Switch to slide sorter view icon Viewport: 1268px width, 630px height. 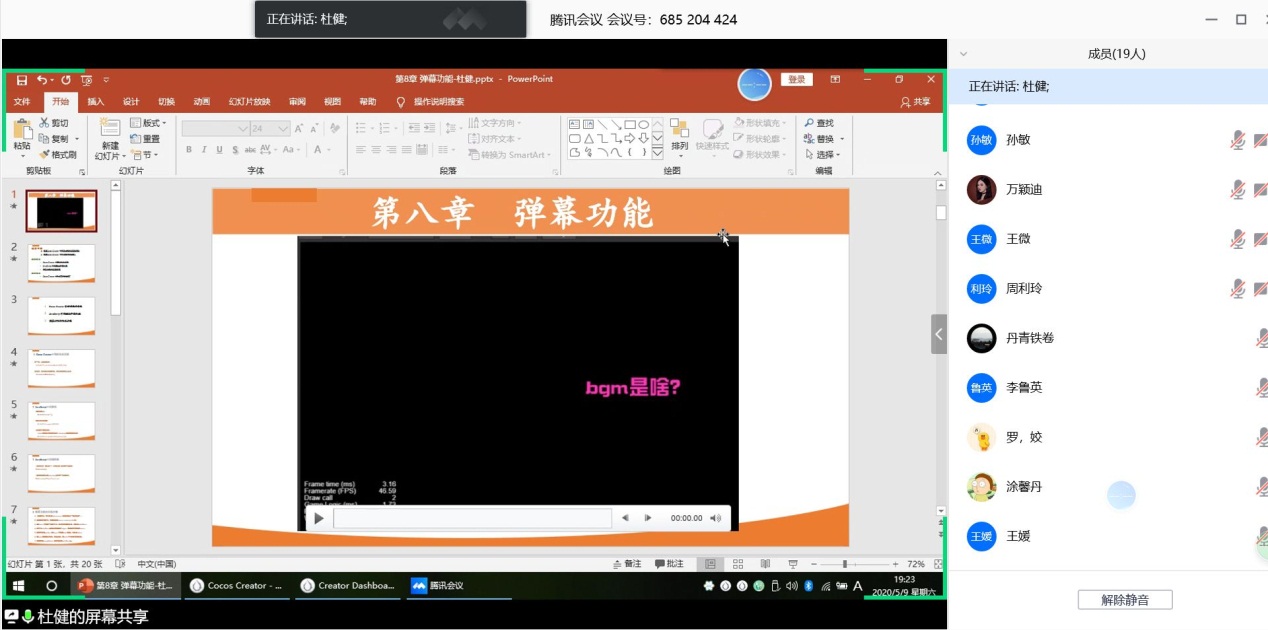tap(737, 564)
